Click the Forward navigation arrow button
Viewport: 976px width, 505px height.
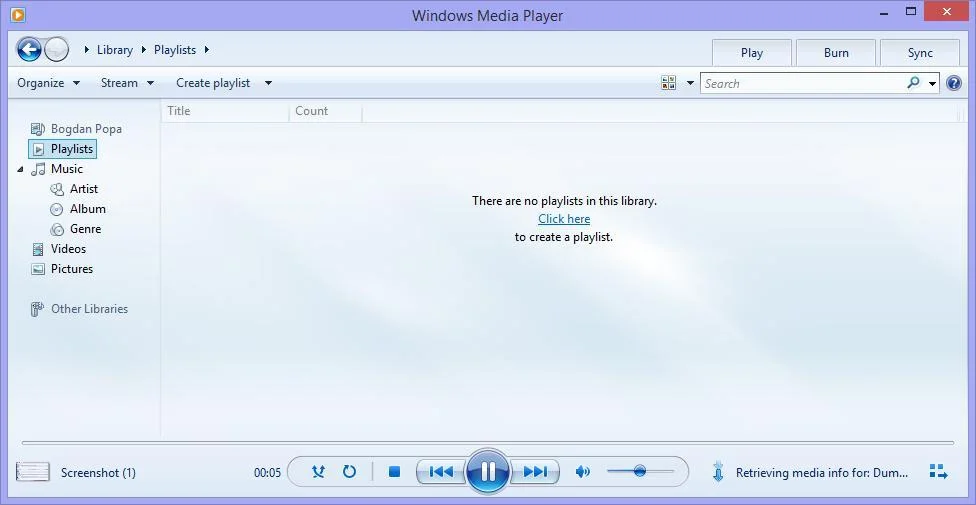point(56,49)
